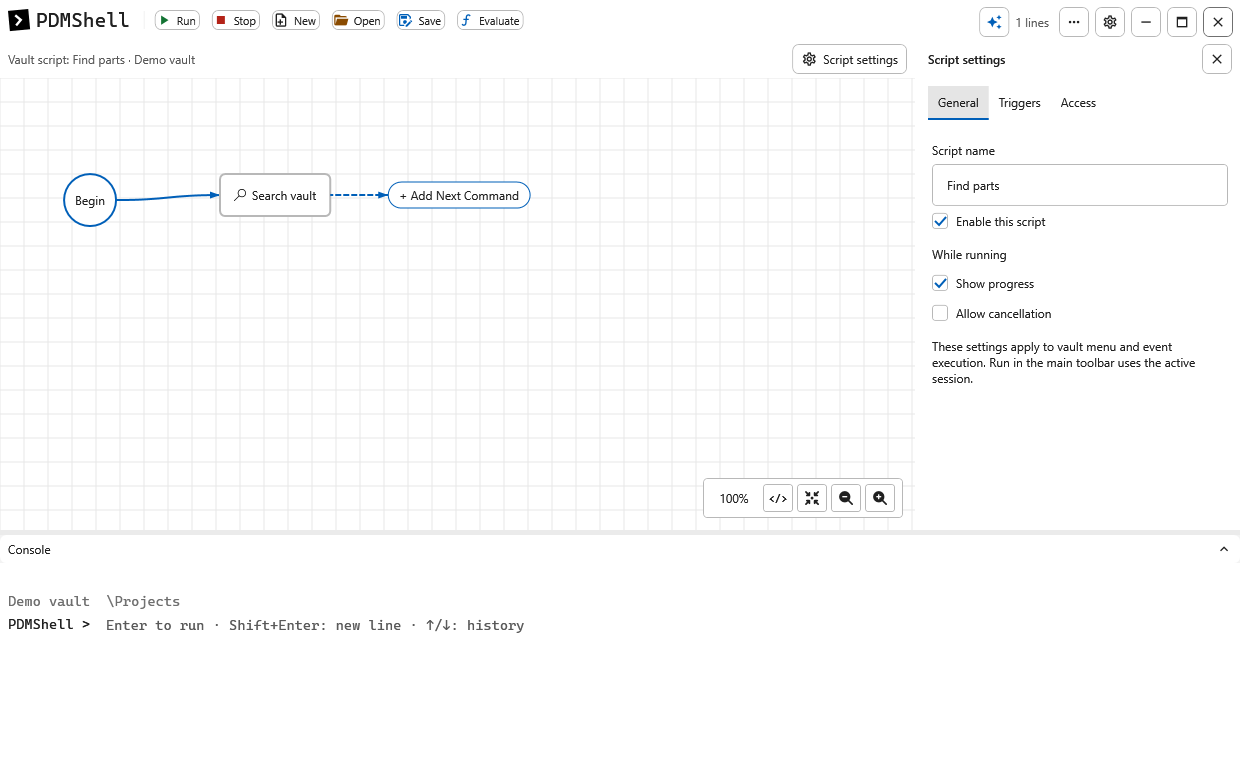Check Allow cancellation option
Screen dimensions: 1240x780
pyautogui.click(x=940, y=313)
